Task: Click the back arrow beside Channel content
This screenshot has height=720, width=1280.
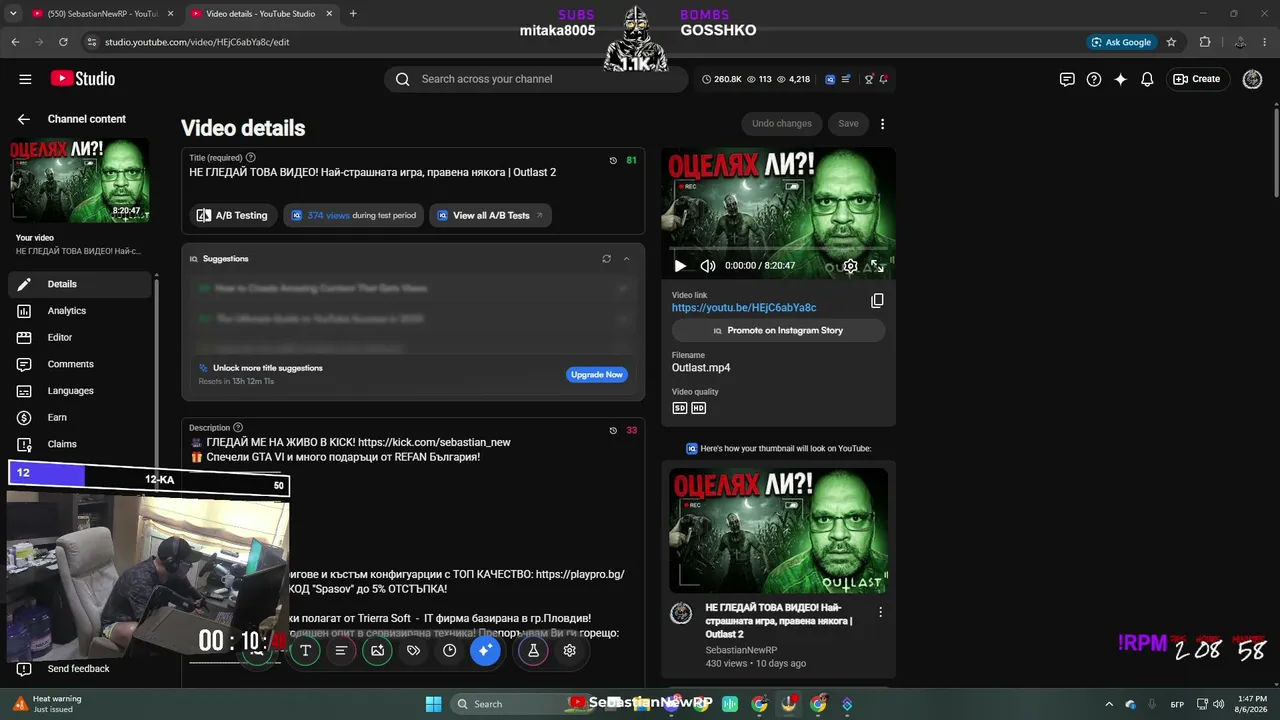Action: click(24, 119)
